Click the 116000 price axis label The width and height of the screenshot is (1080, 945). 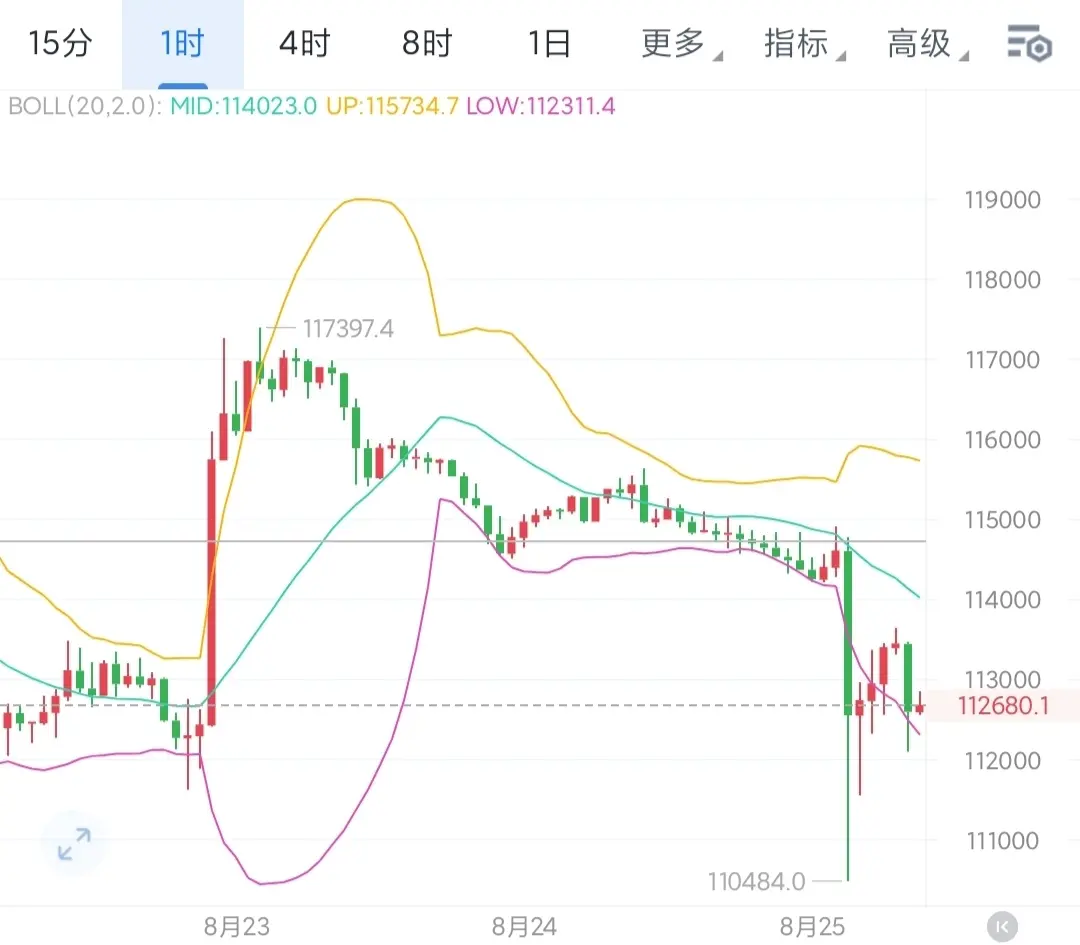click(1002, 439)
